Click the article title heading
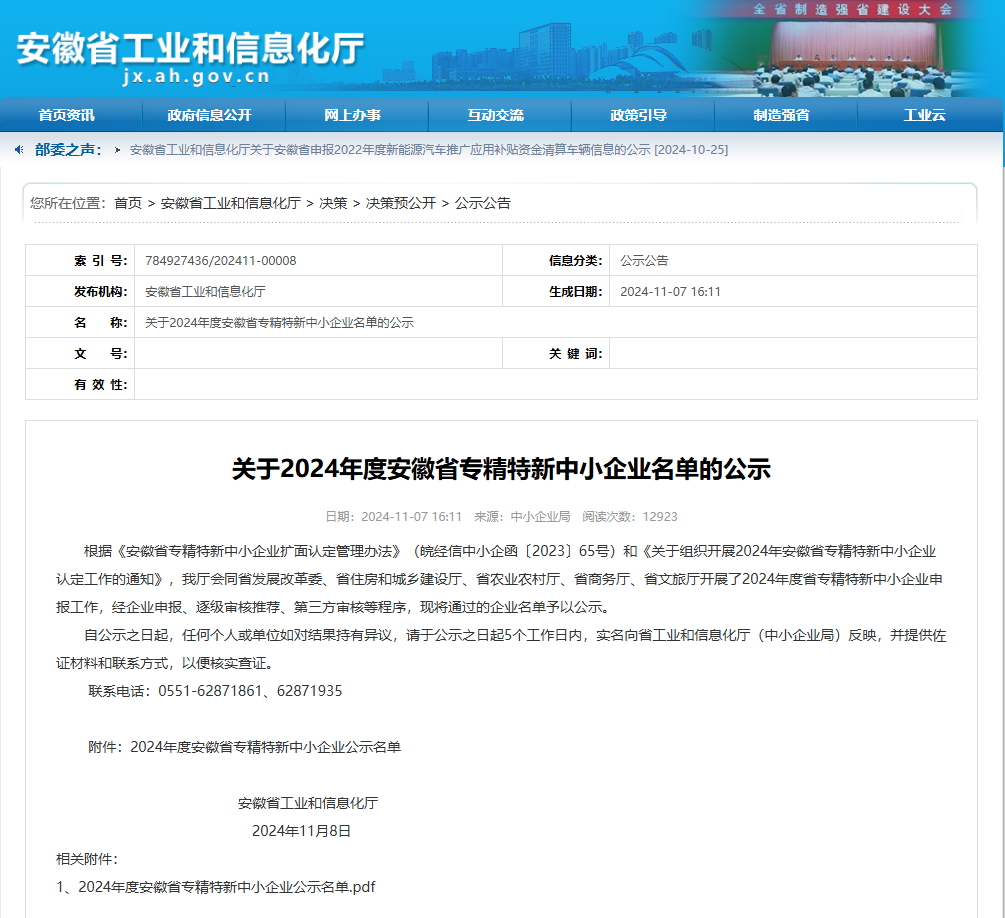The width and height of the screenshot is (1005, 918). (x=501, y=469)
